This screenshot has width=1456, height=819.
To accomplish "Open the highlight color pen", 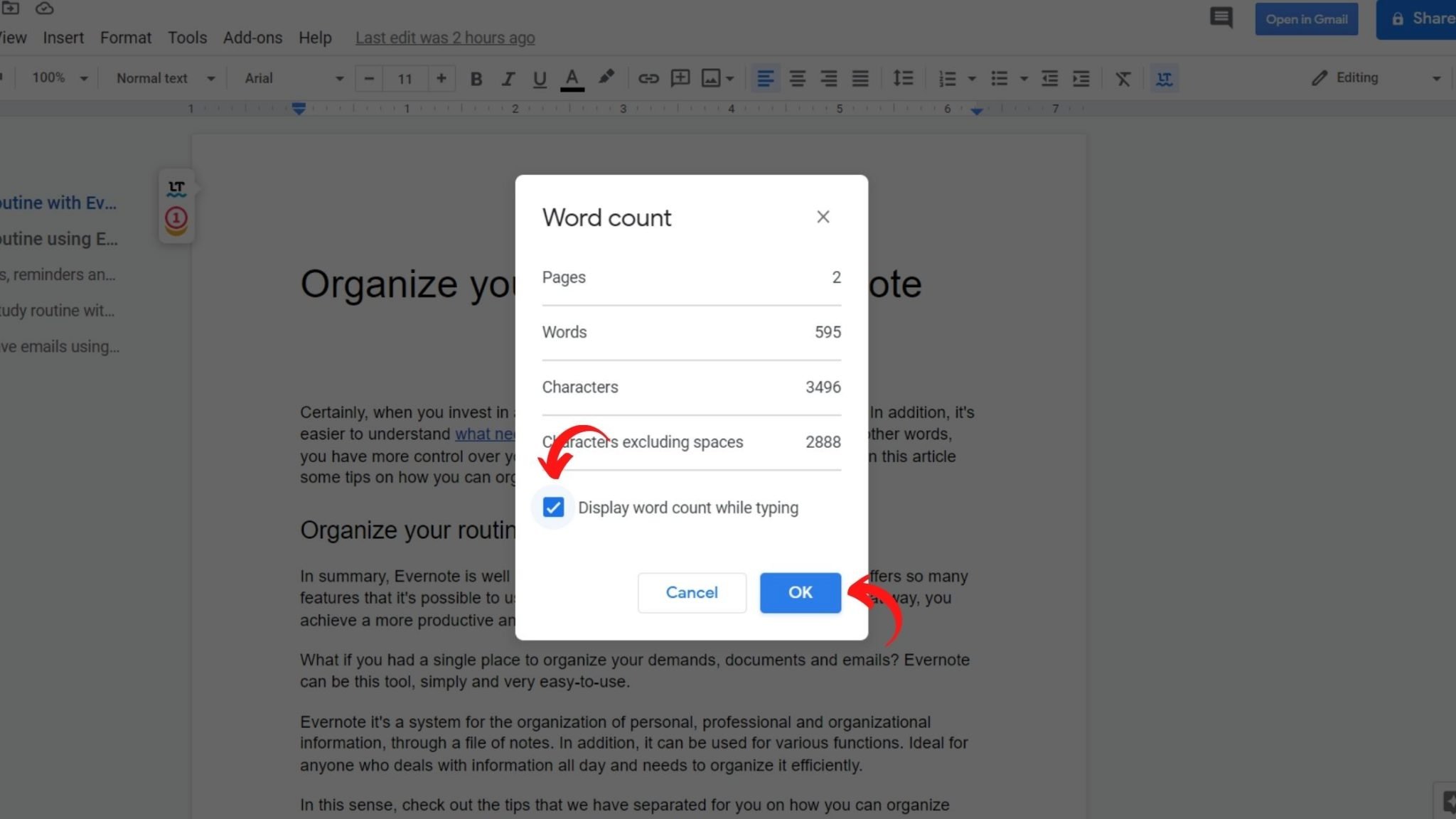I will tap(606, 77).
